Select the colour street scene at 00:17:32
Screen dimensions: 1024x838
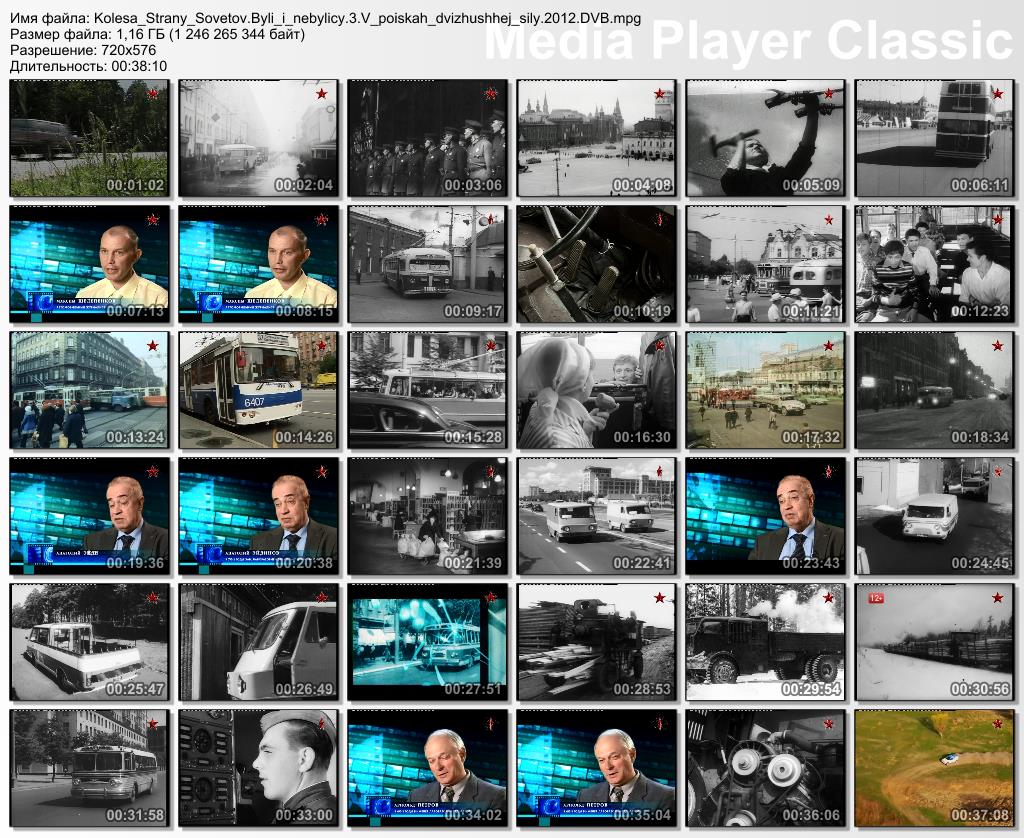click(766, 391)
